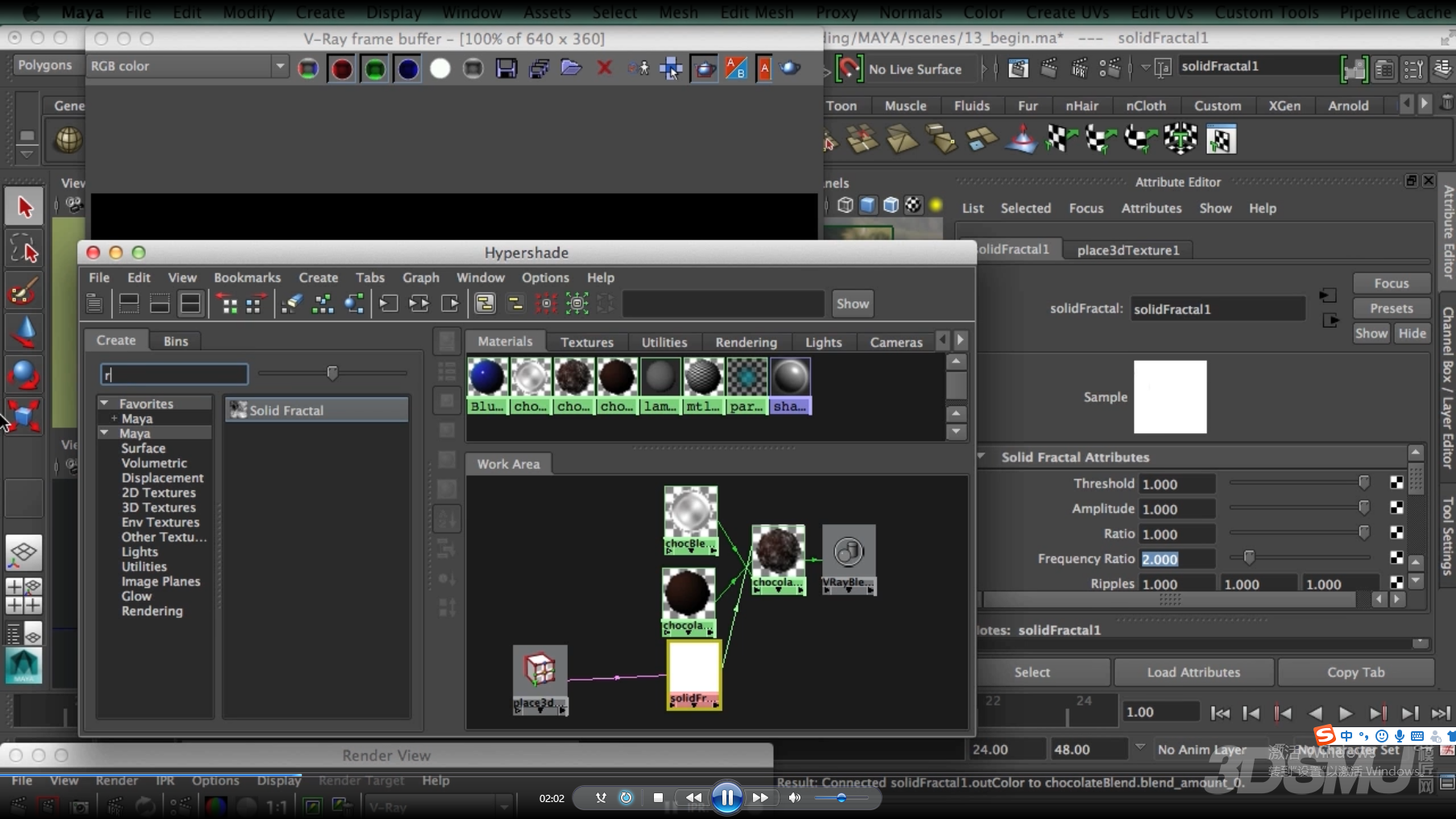The height and width of the screenshot is (819, 1456).
Task: Select the VRayBlend material node
Action: [849, 560]
